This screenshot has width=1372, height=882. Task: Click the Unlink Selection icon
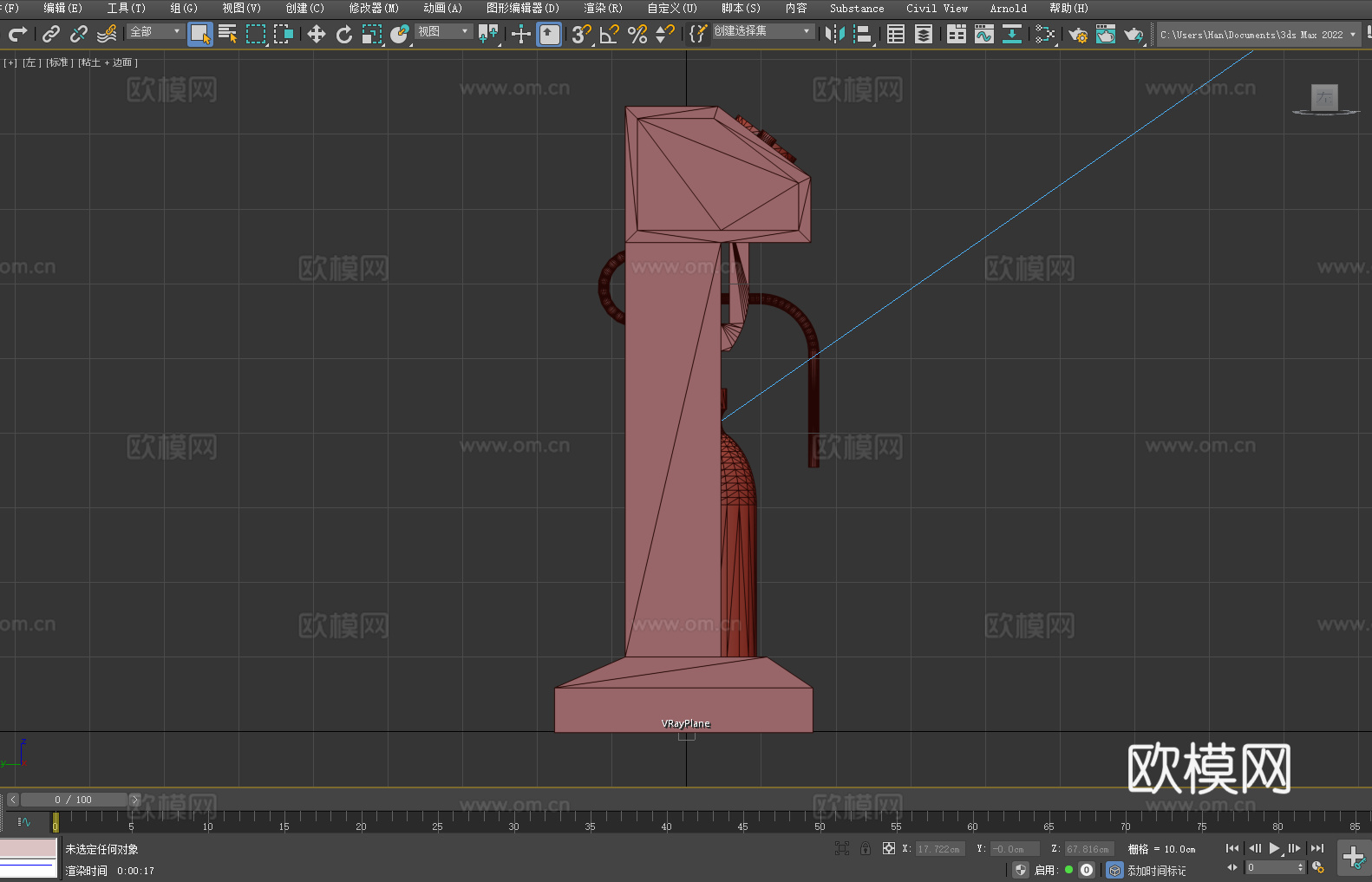click(x=79, y=34)
